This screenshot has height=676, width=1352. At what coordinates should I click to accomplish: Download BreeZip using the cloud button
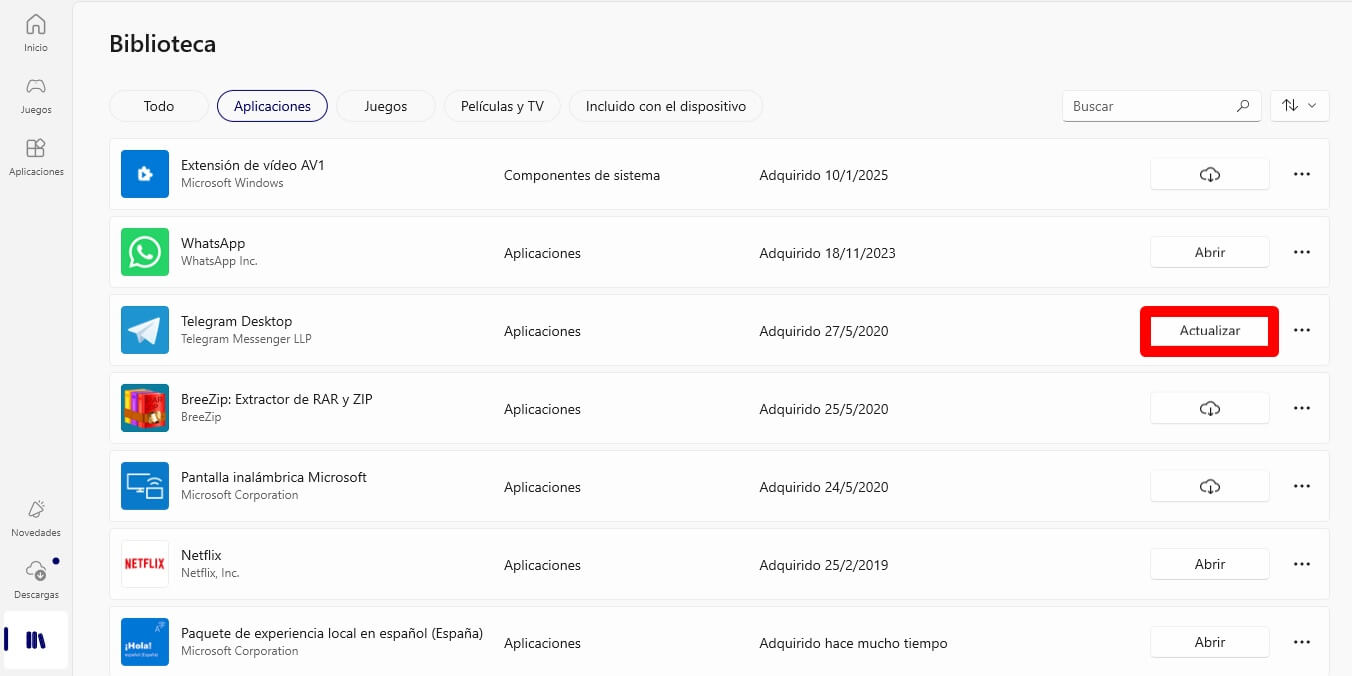coord(1210,408)
